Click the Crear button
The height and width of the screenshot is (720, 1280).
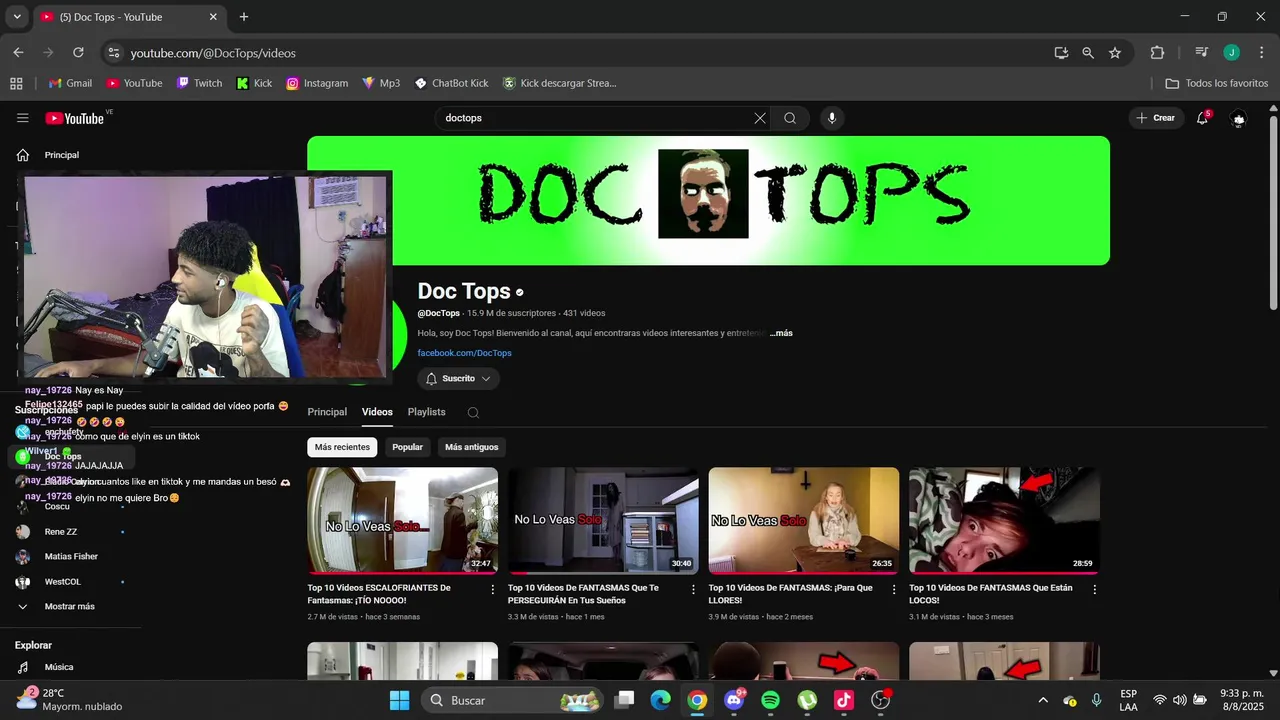pos(1155,118)
